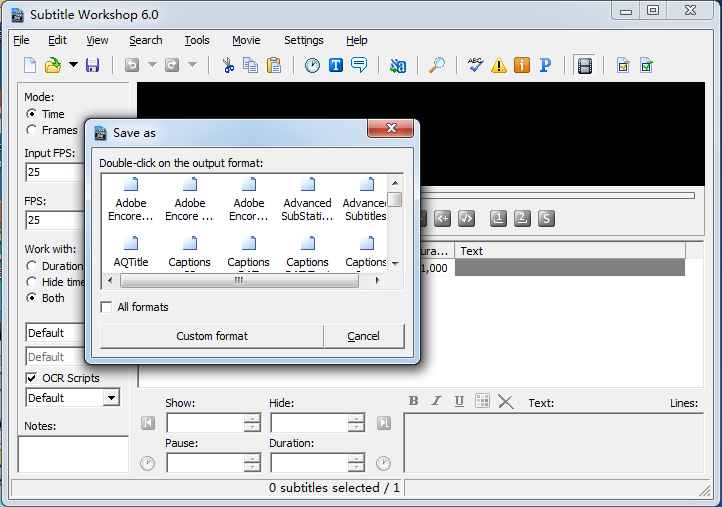
Task: Open the Movie menu
Action: (246, 40)
